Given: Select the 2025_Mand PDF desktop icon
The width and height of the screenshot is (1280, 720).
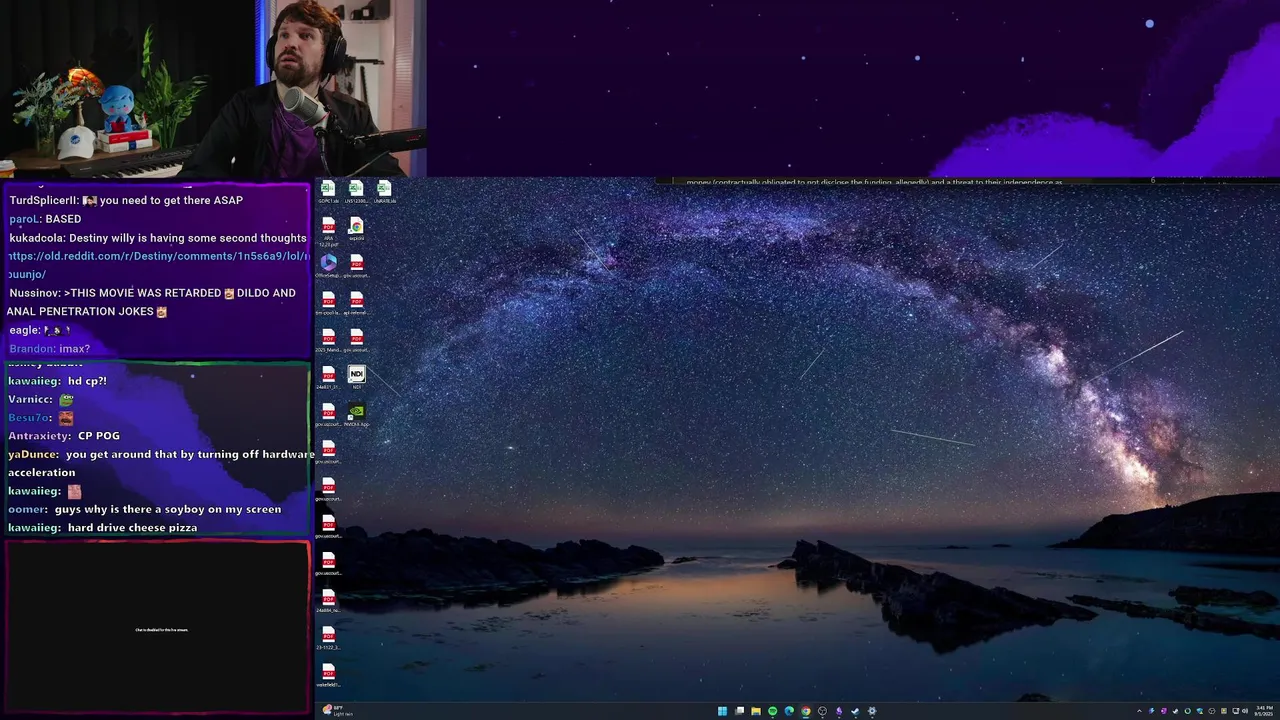Looking at the screenshot, I should tap(328, 340).
